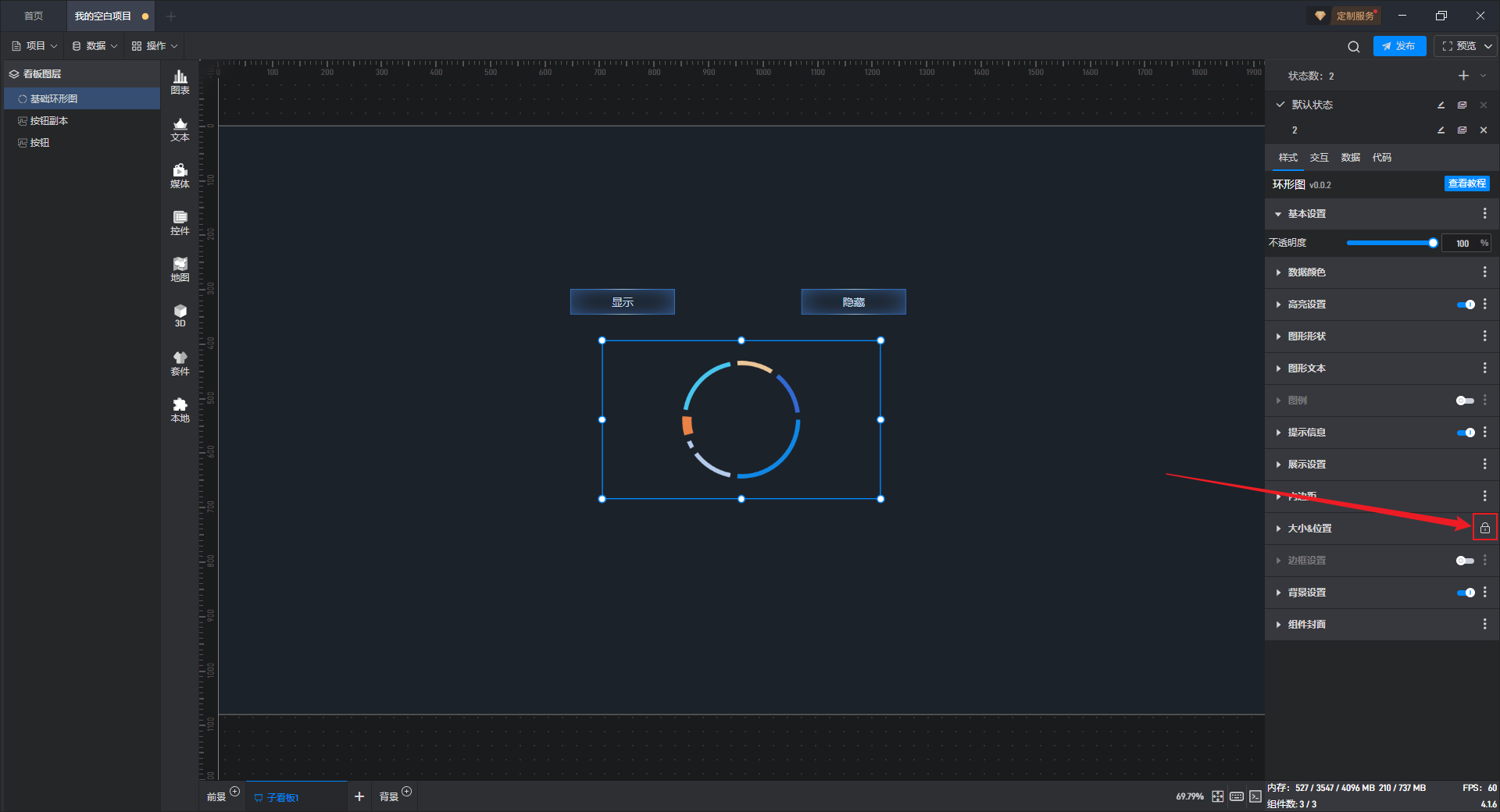Expand the 数据颜色 section
Image resolution: width=1500 pixels, height=812 pixels.
1306,272
